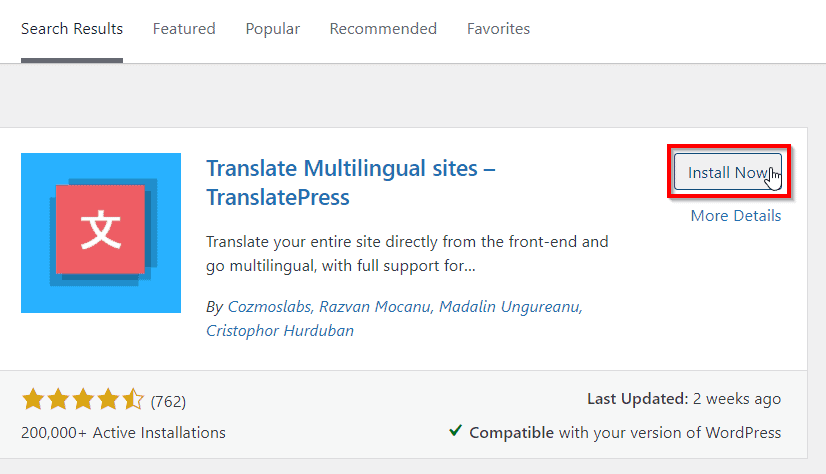Click the plugin description paragraph
Screen dimensions: 826x474
click(x=407, y=253)
